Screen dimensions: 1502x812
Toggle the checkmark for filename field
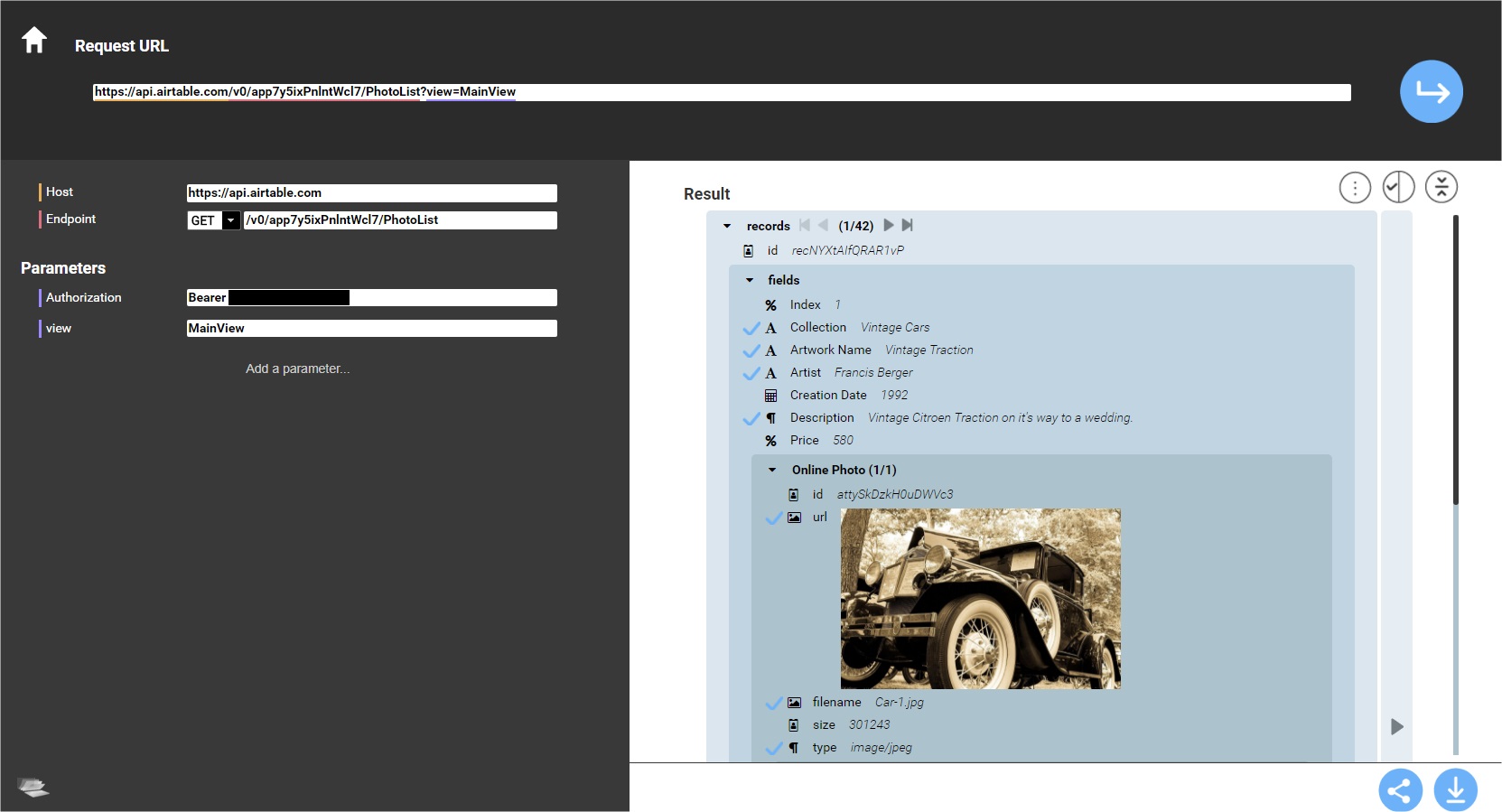[773, 702]
